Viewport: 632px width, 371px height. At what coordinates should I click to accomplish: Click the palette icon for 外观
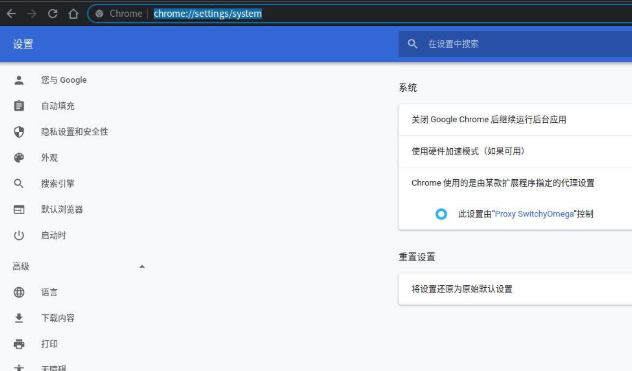pyautogui.click(x=19, y=158)
